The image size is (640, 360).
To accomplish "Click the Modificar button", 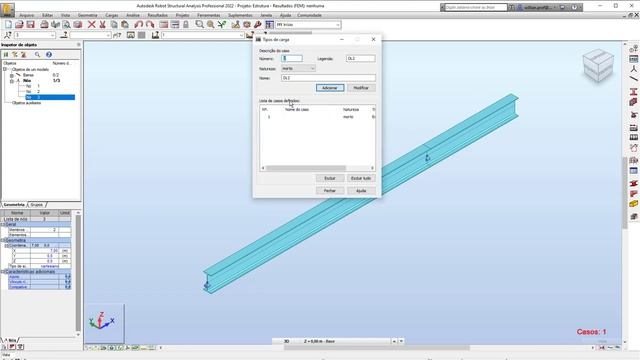I will [x=361, y=88].
